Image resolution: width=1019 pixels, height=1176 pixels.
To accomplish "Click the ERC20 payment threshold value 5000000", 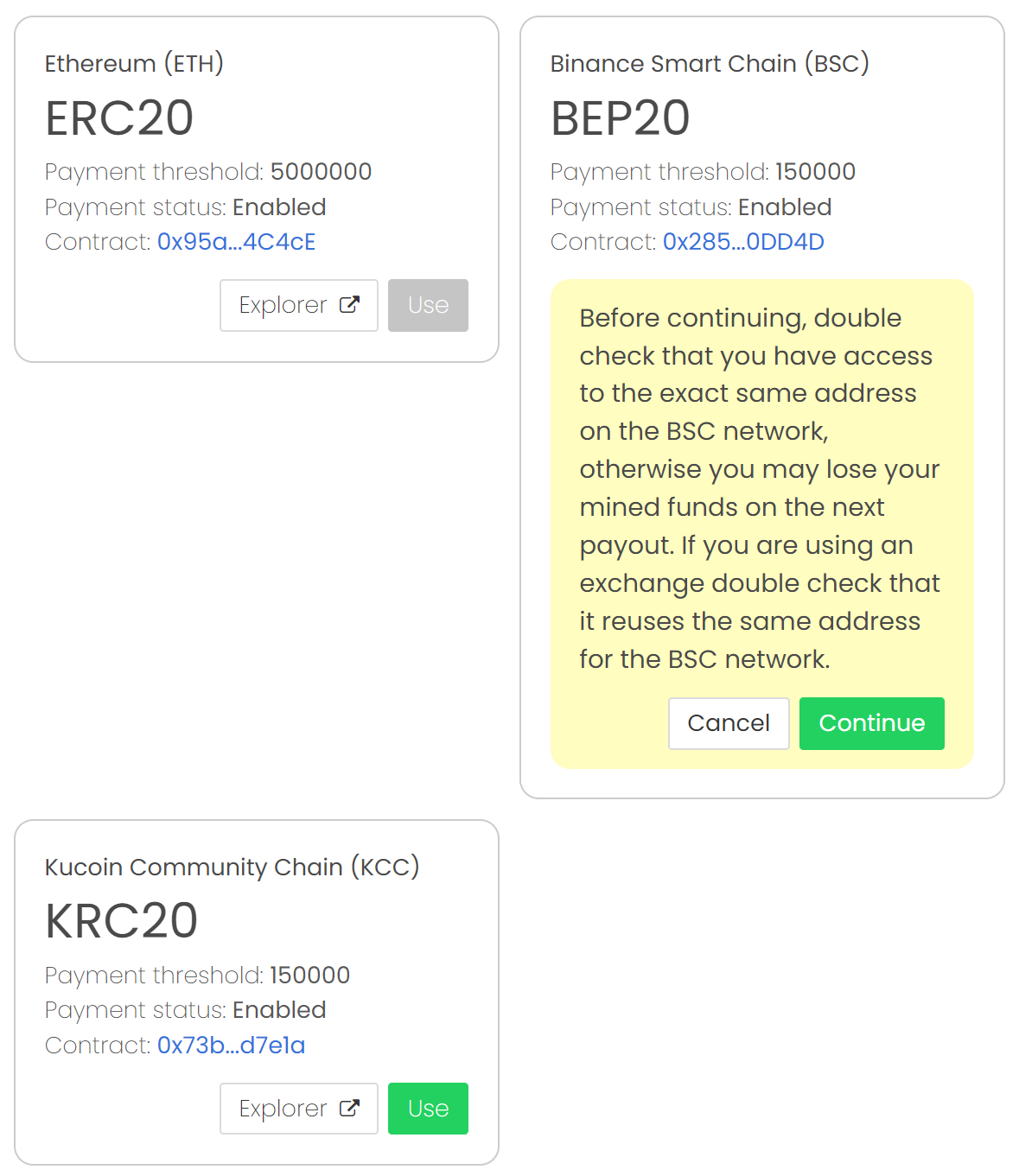I will [321, 172].
